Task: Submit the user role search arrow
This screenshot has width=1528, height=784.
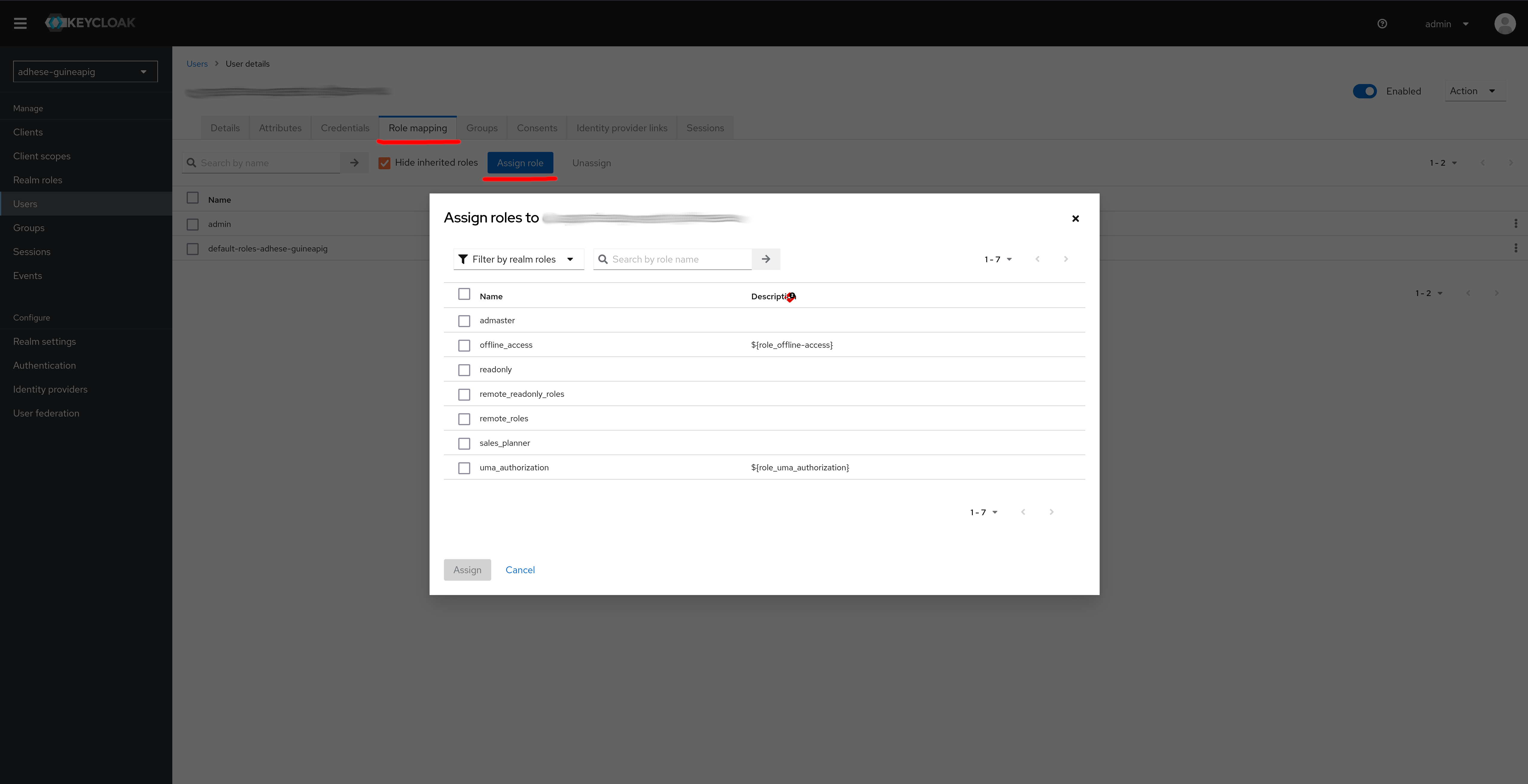Action: click(354, 162)
